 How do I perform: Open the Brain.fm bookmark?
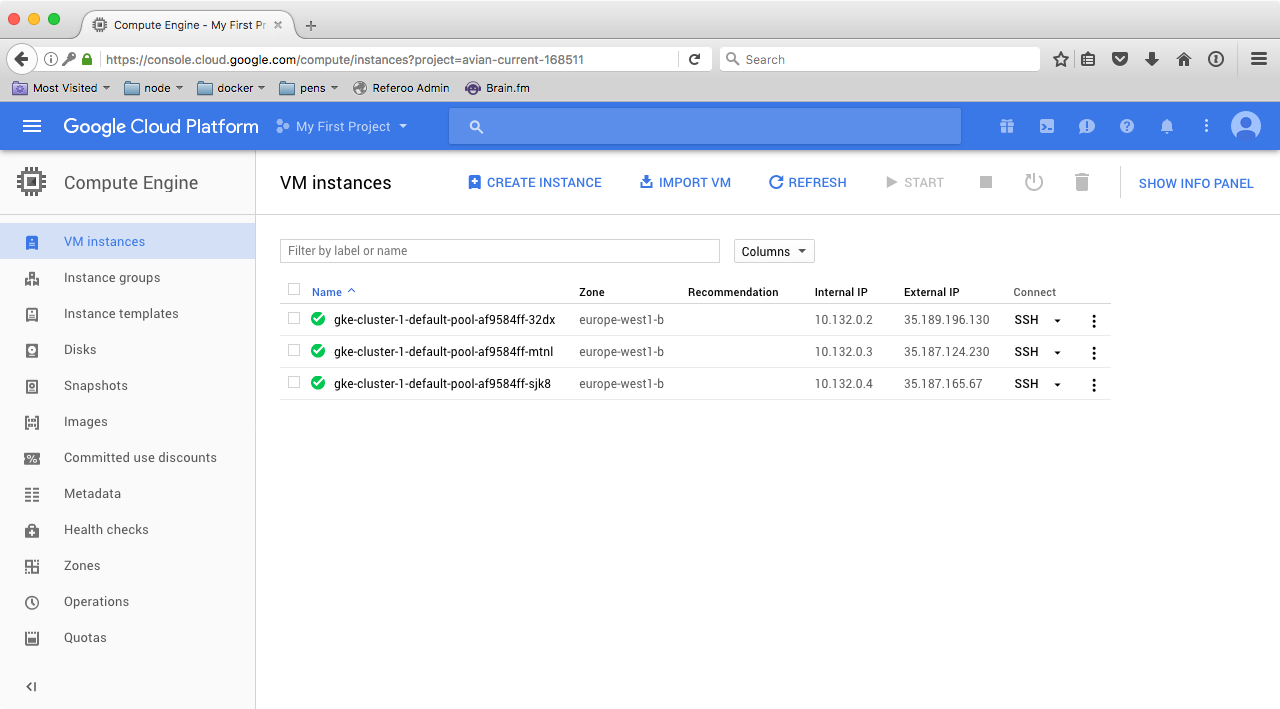pos(497,88)
